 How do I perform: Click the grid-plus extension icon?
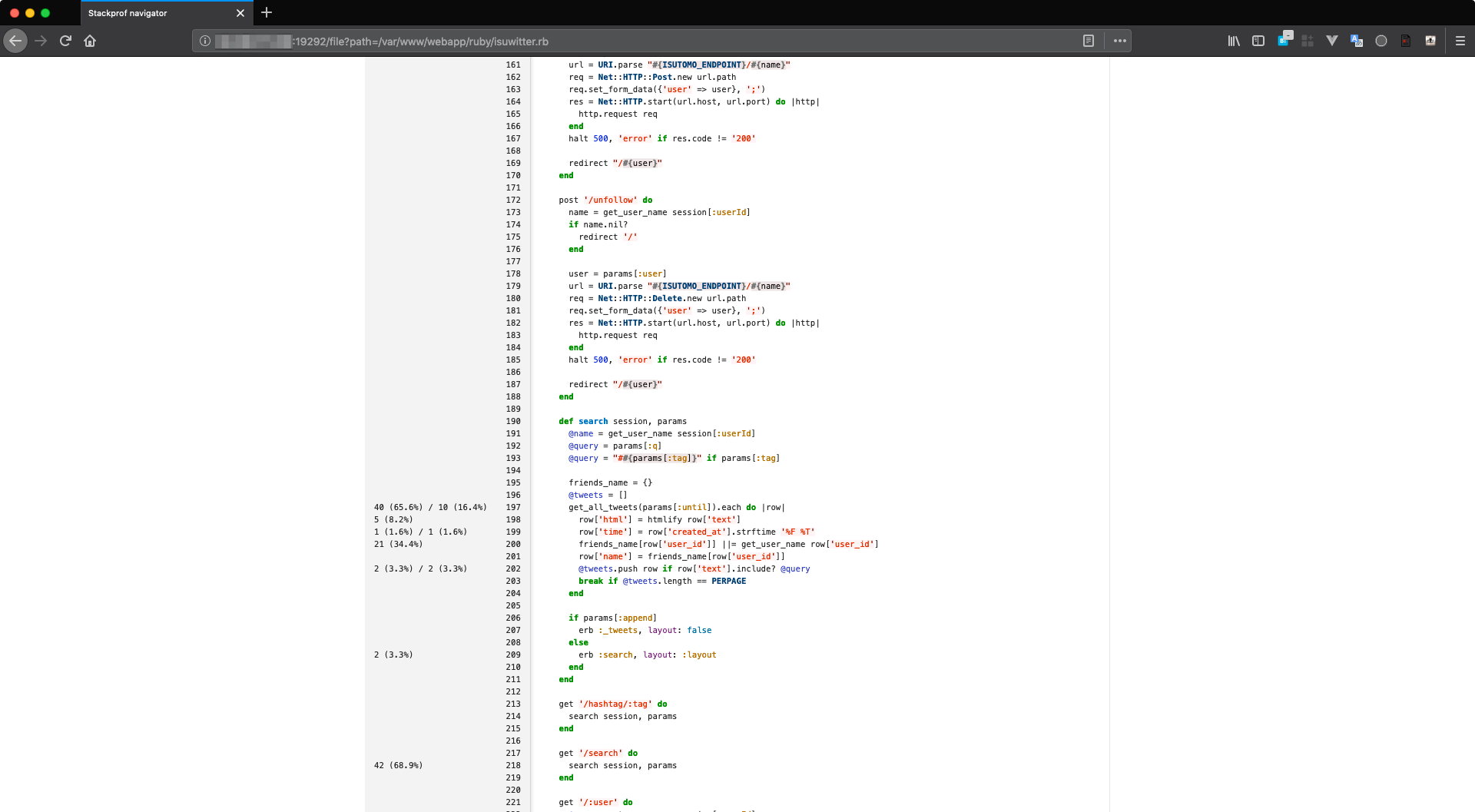[1307, 41]
